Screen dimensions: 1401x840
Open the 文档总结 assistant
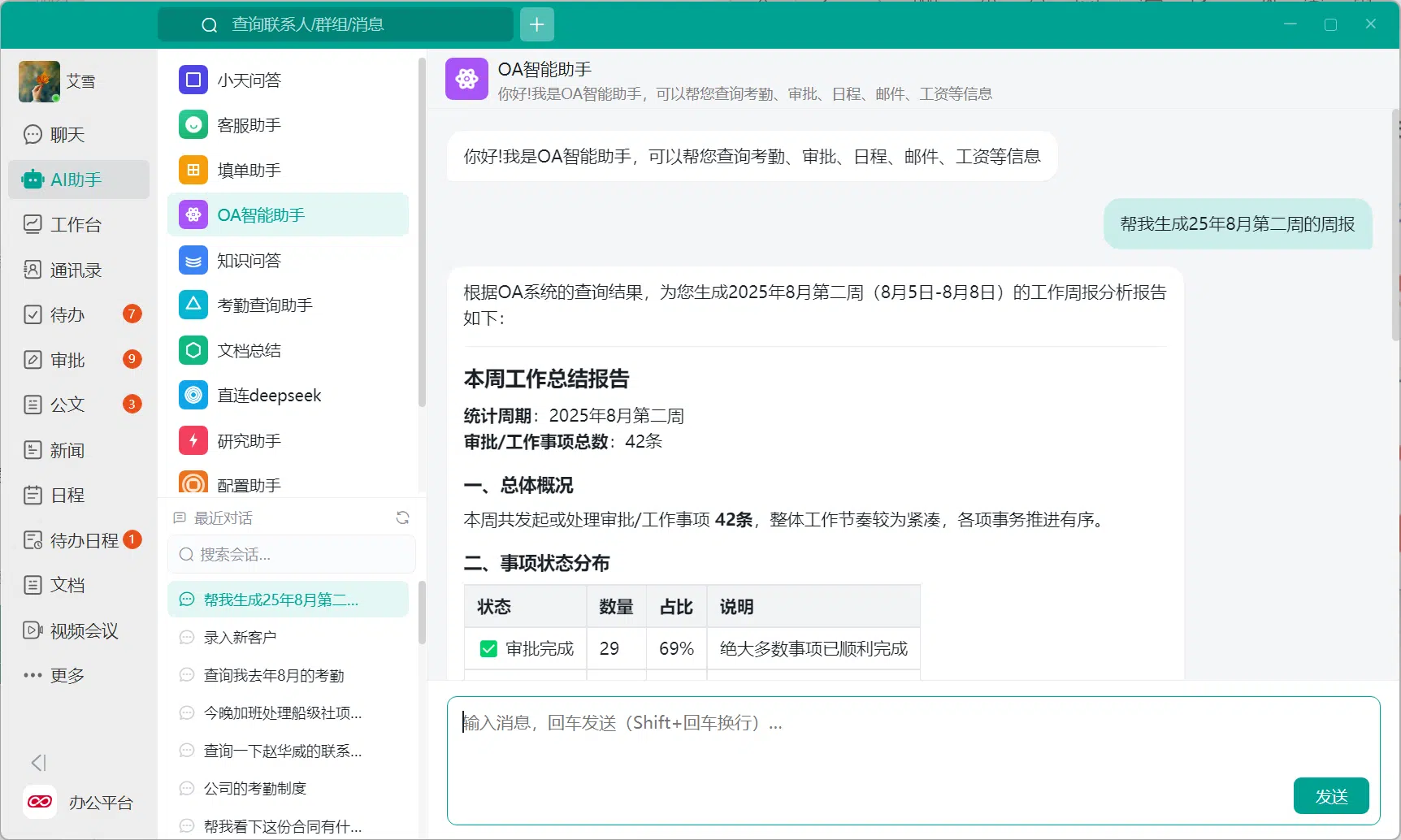click(288, 350)
